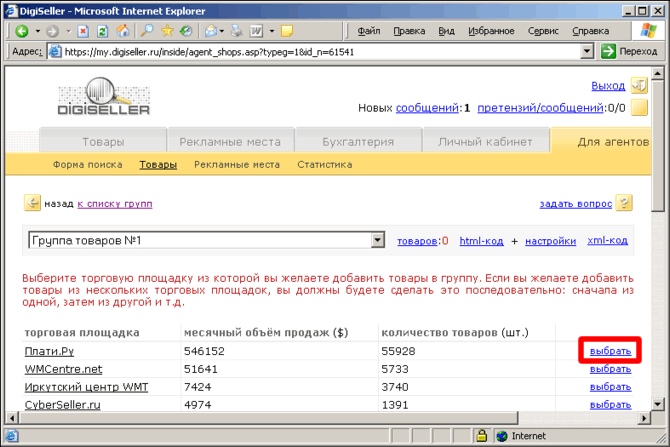Open настройки link
The image size is (670, 447).
click(x=550, y=241)
